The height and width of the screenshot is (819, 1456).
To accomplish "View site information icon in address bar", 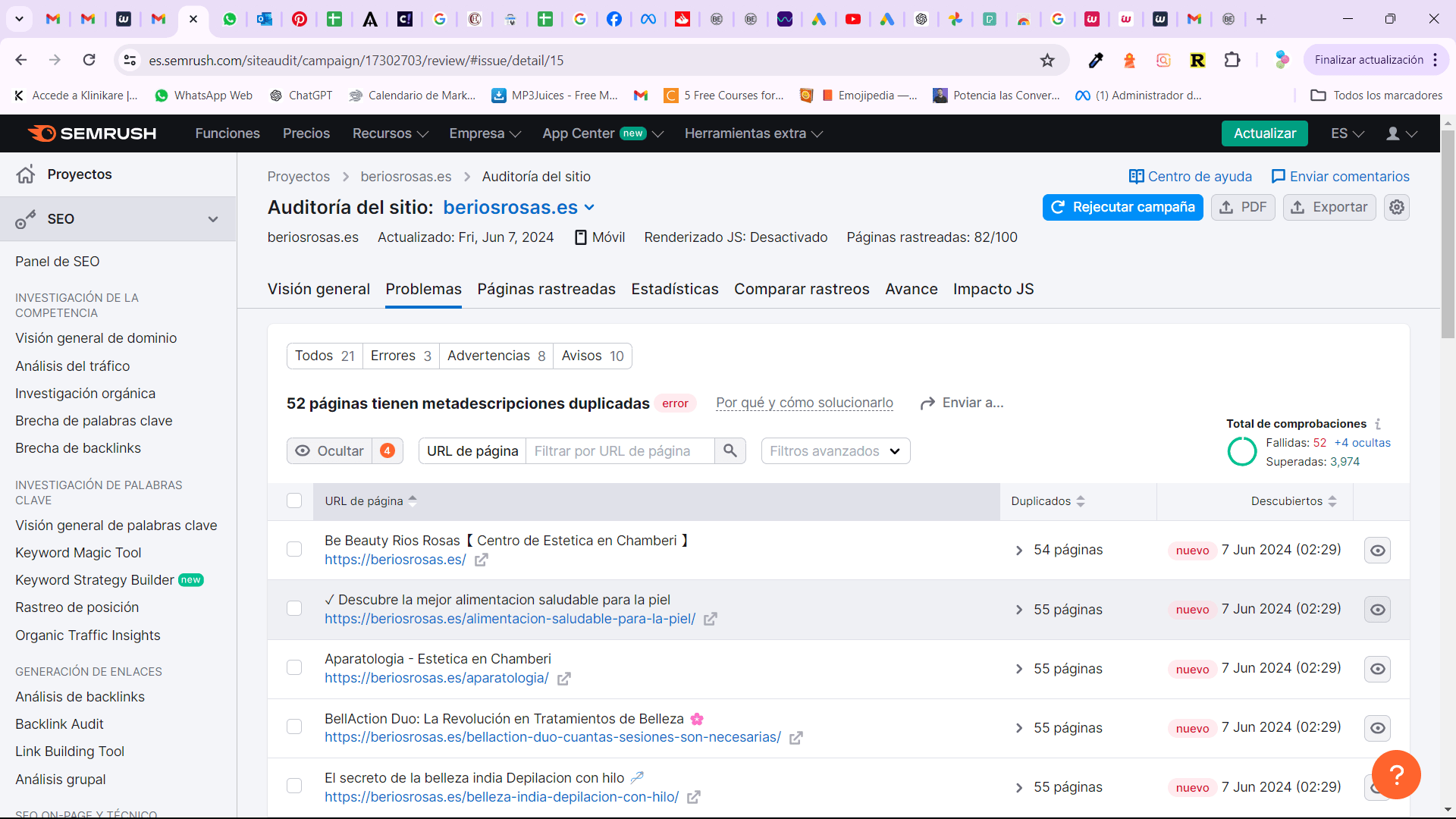I will [x=130, y=60].
